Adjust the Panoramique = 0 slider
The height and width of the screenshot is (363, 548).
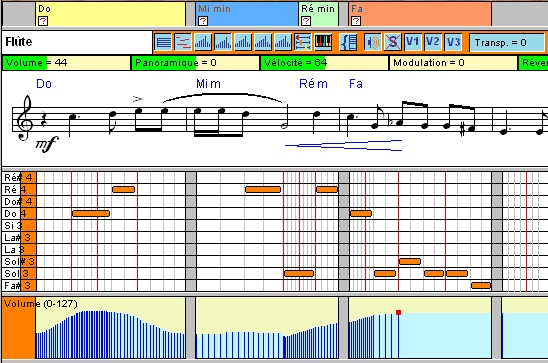click(x=195, y=63)
